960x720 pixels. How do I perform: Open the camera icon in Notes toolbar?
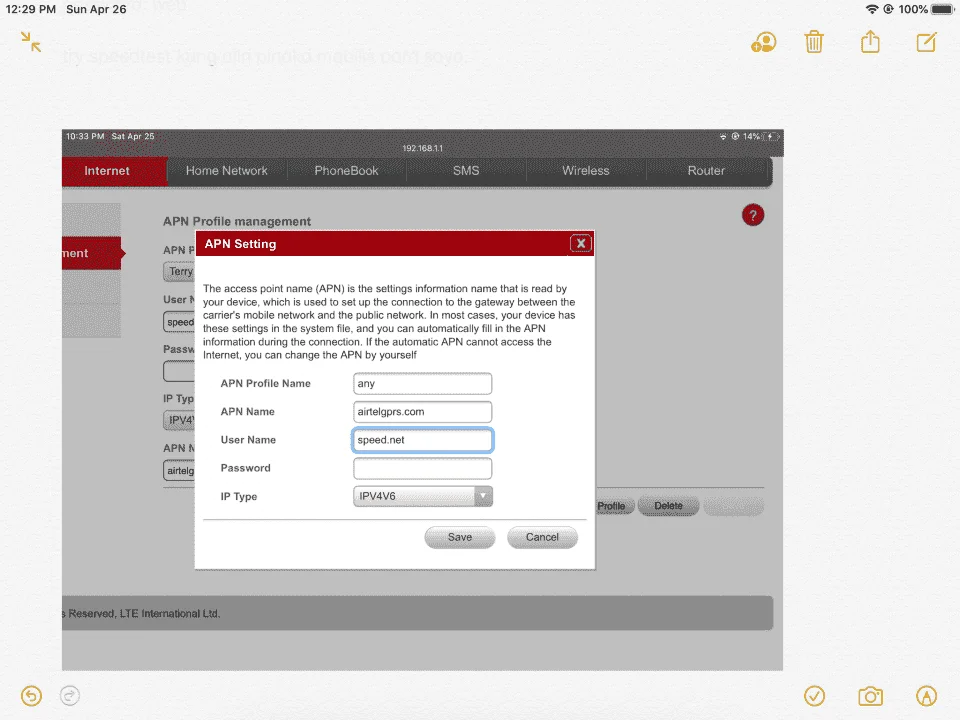(870, 696)
